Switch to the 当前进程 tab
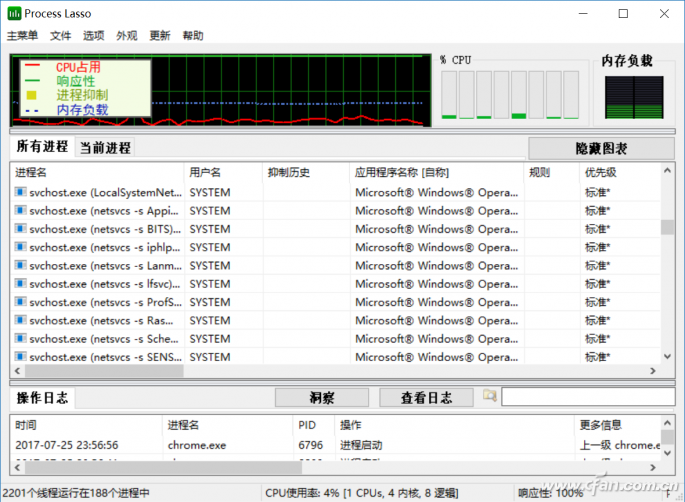This screenshot has width=685, height=502. (105, 148)
